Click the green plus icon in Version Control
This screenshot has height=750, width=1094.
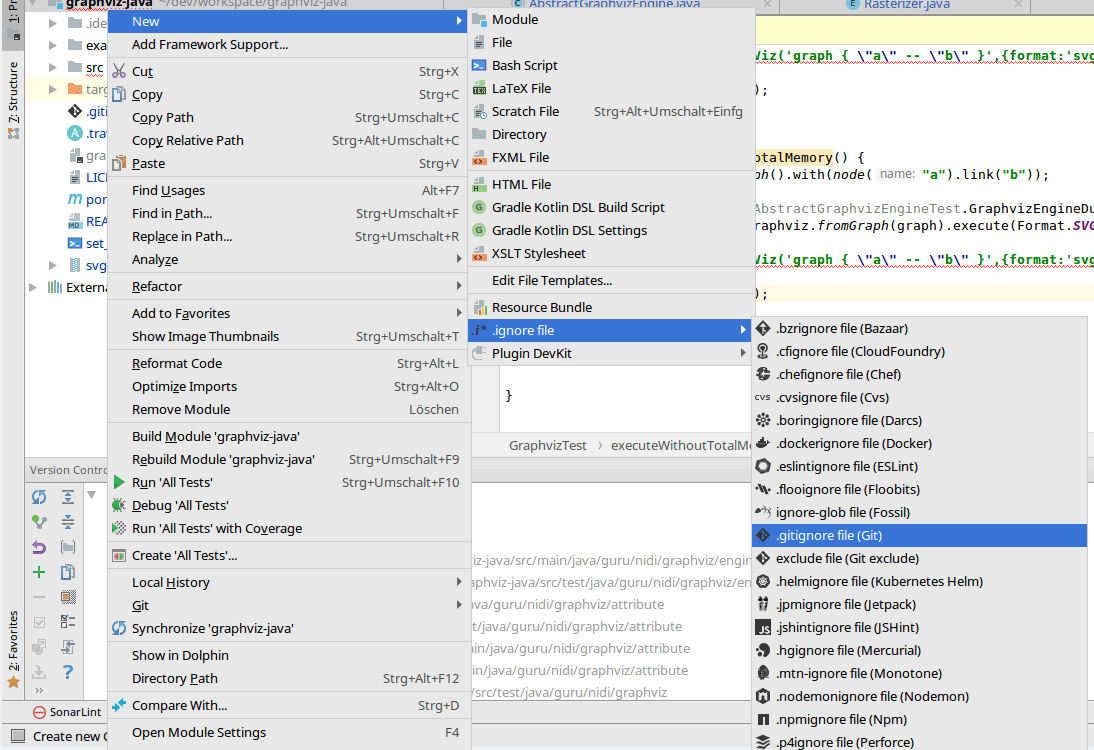pos(39,572)
